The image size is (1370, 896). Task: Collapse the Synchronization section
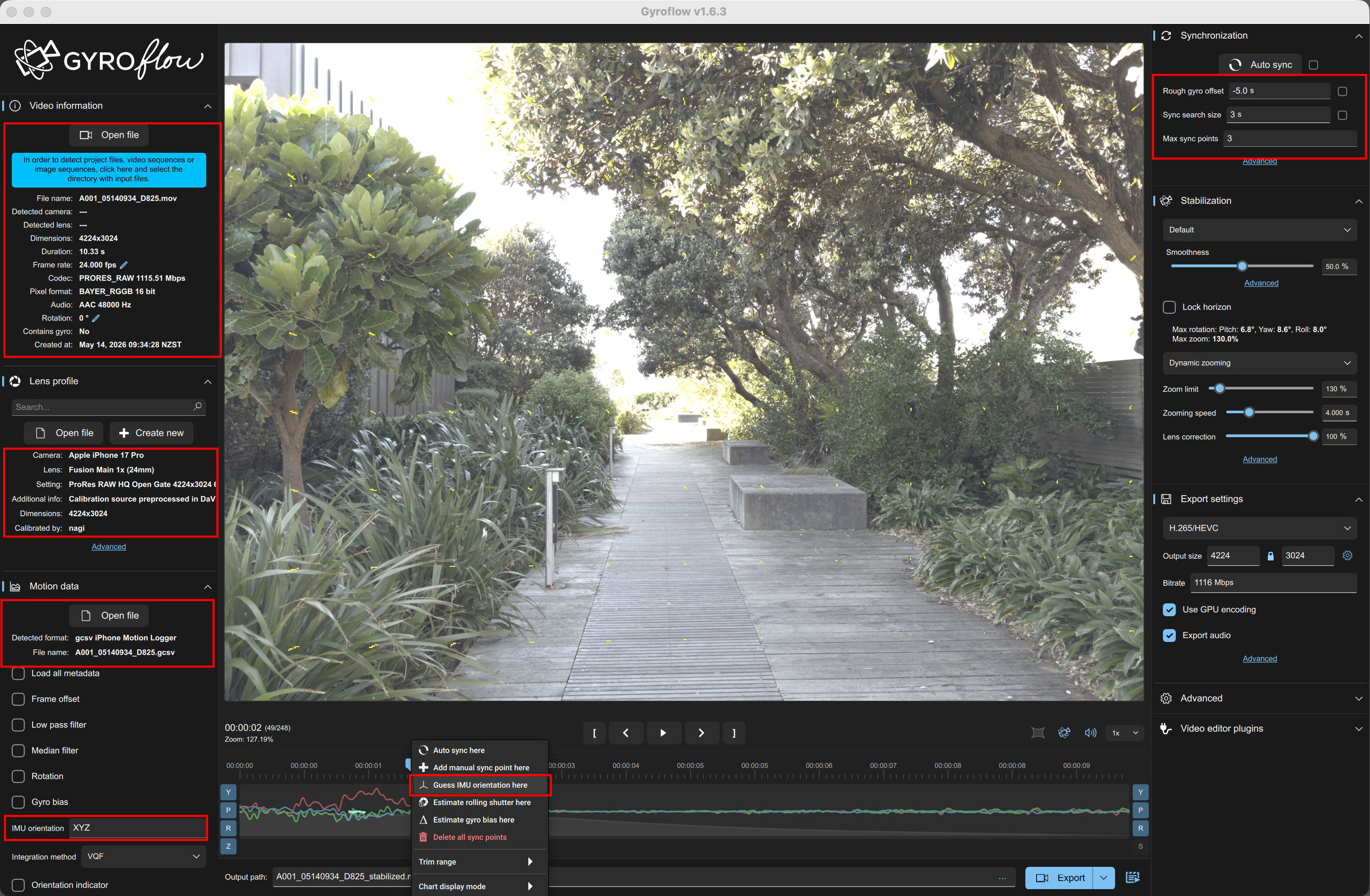pos(1358,36)
